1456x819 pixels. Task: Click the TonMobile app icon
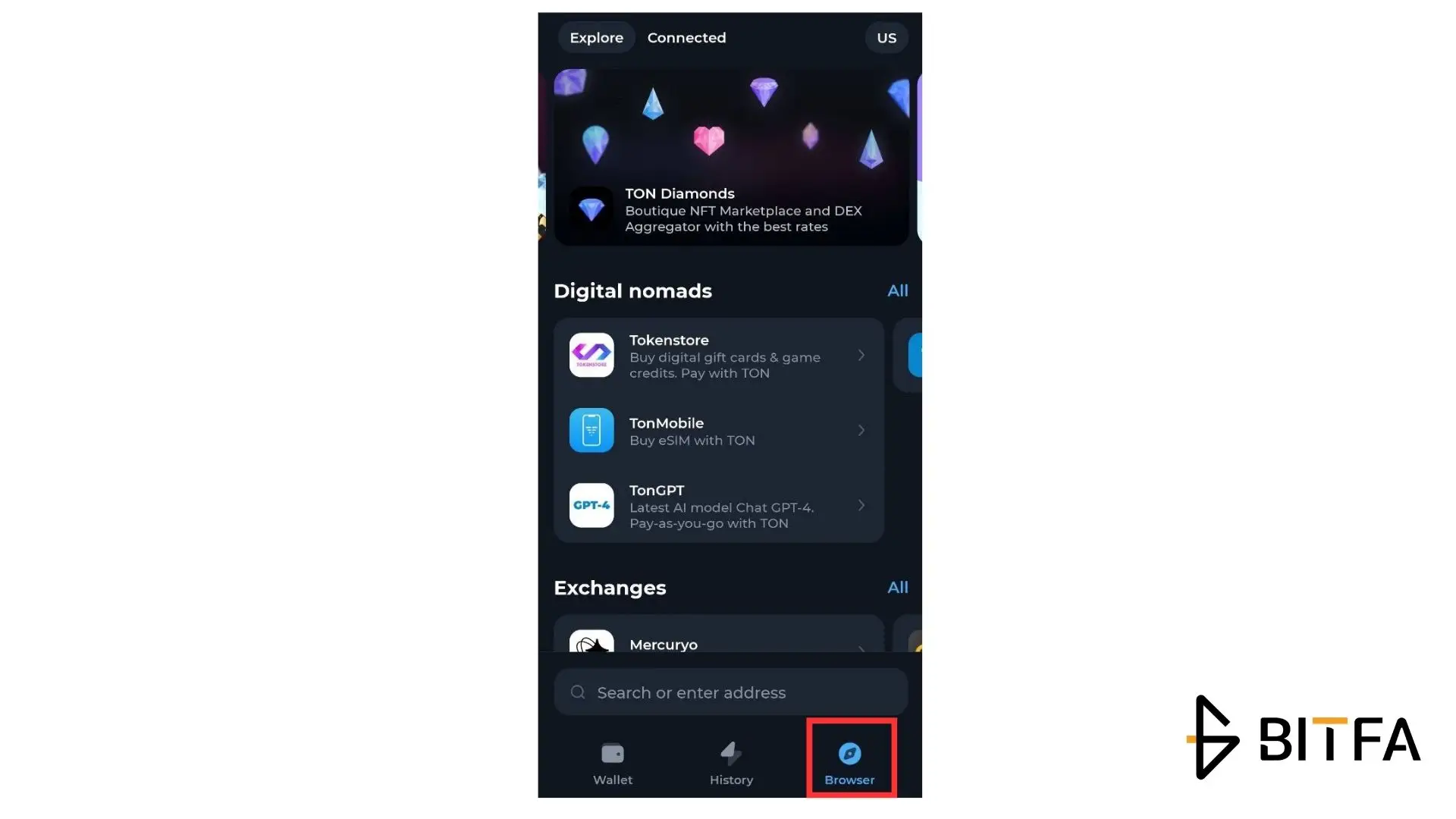click(591, 430)
